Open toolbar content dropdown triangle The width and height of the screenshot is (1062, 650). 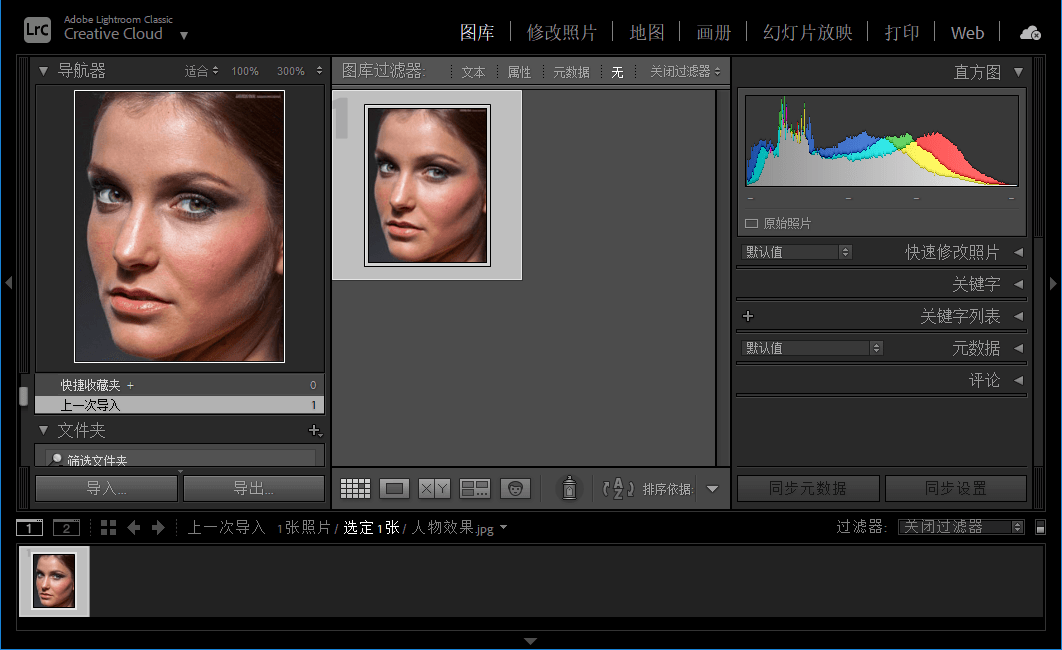point(713,489)
